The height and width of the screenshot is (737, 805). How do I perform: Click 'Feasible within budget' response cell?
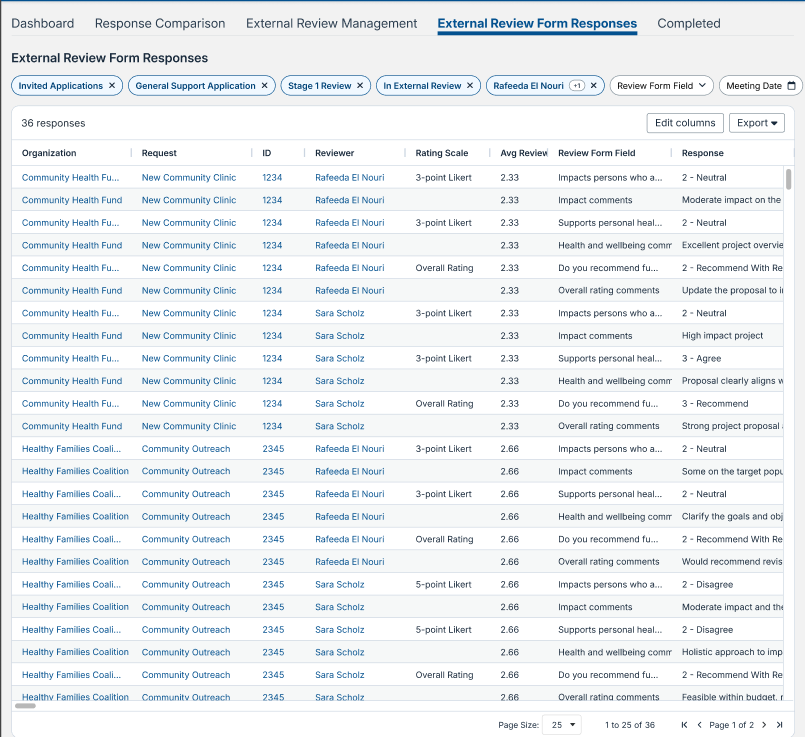pyautogui.click(x=732, y=696)
